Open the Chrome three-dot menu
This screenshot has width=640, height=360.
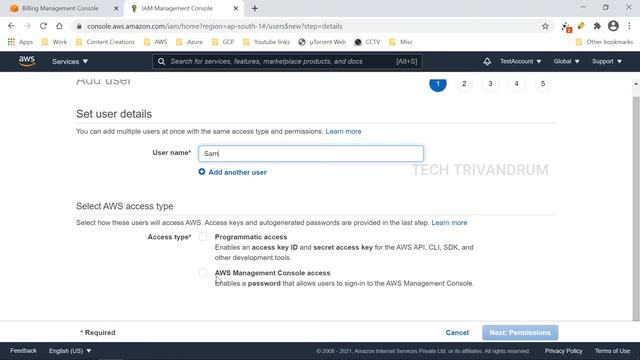tap(629, 26)
